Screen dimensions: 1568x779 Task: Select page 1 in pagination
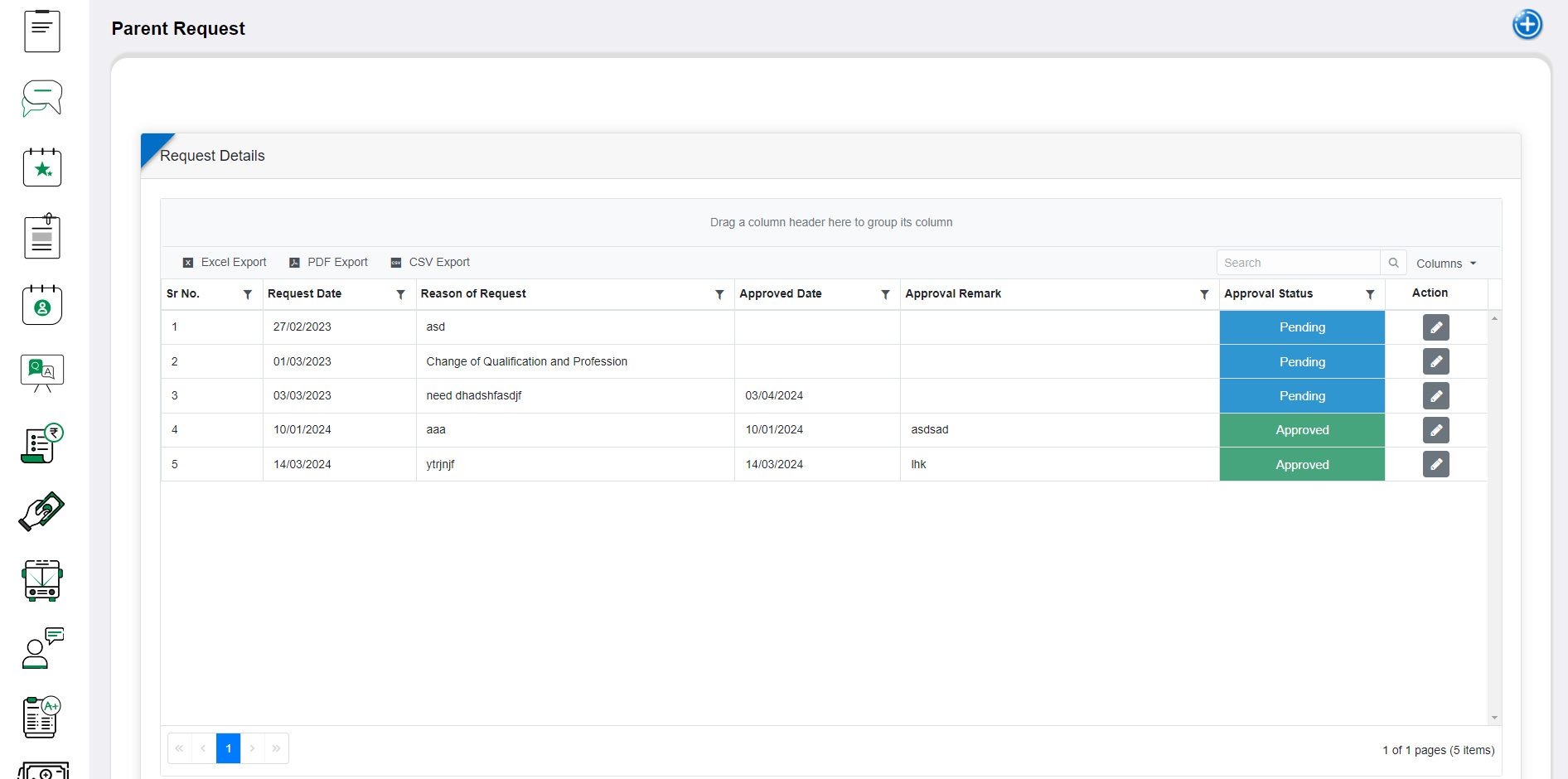pos(228,748)
